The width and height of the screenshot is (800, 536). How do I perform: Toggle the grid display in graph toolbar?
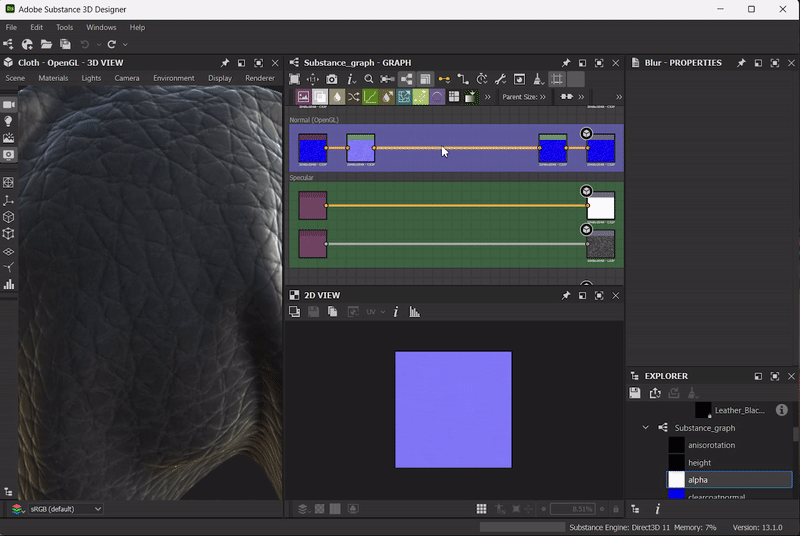point(557,79)
